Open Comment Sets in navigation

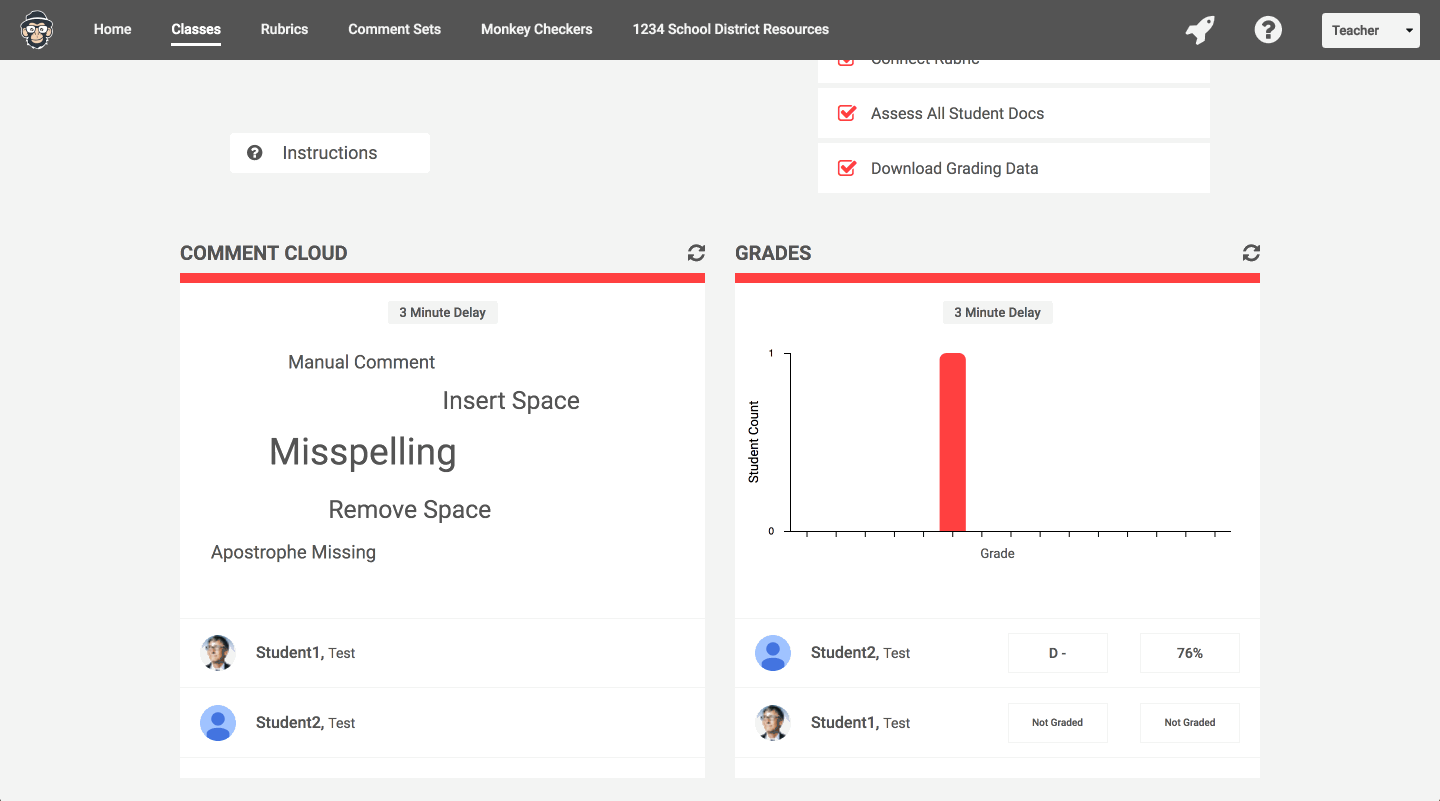pyautogui.click(x=394, y=29)
